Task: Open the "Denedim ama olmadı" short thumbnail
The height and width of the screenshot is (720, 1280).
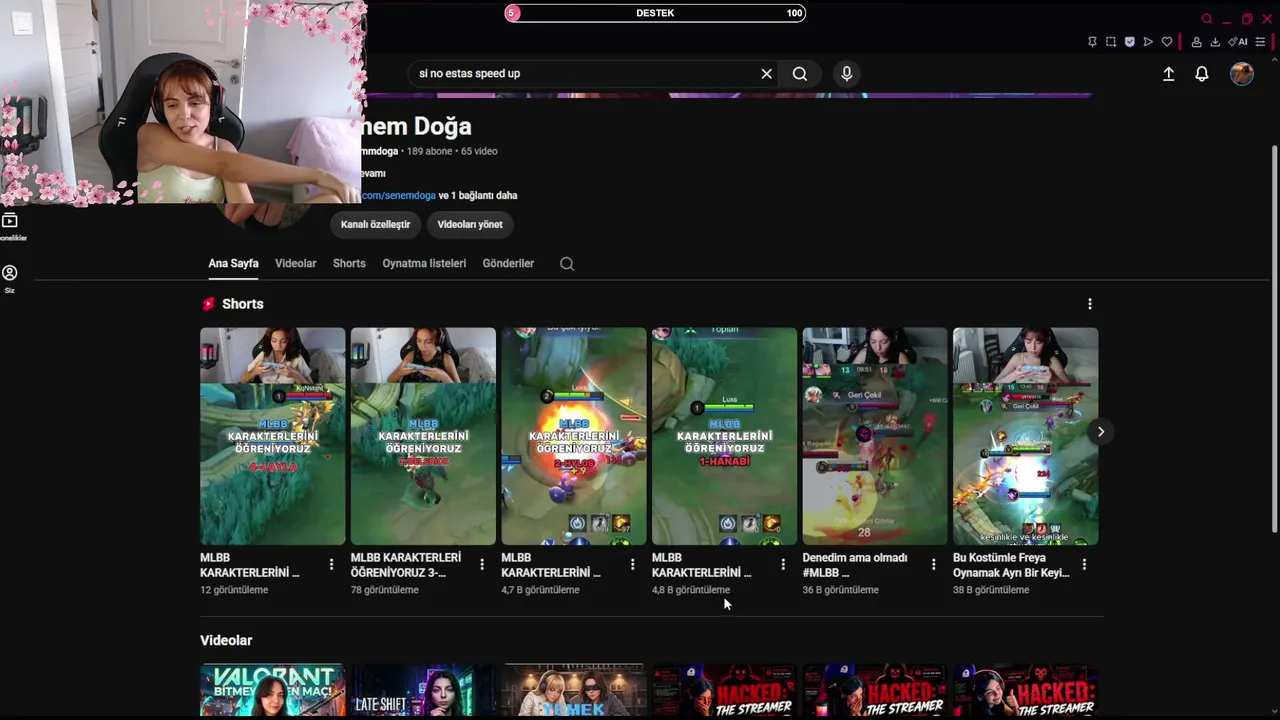Action: tap(875, 436)
